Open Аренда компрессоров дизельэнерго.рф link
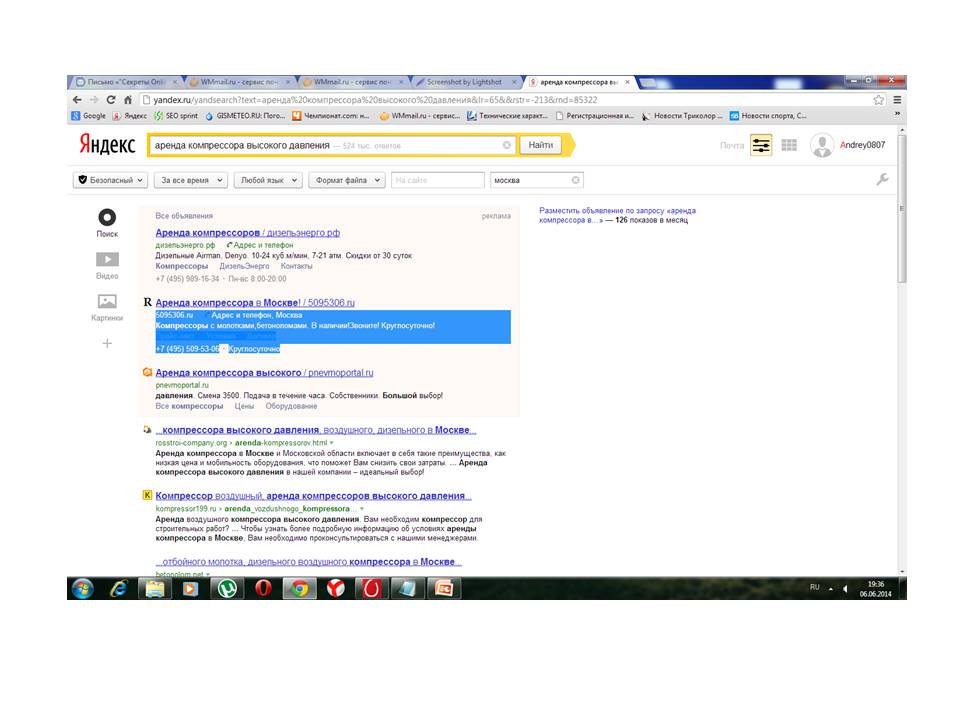The height and width of the screenshot is (720, 960). (x=247, y=233)
